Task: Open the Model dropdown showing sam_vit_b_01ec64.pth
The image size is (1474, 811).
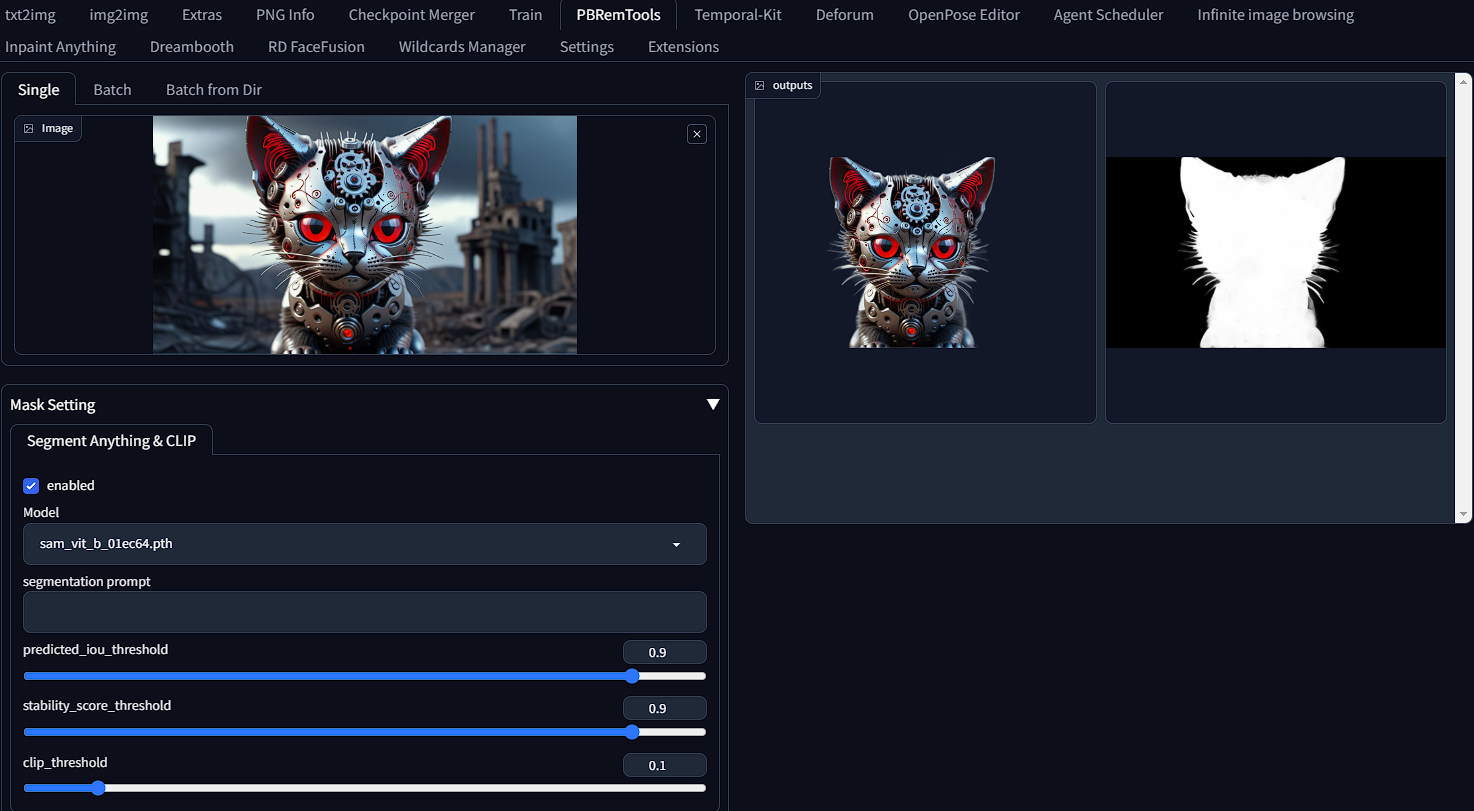Action: coord(364,544)
